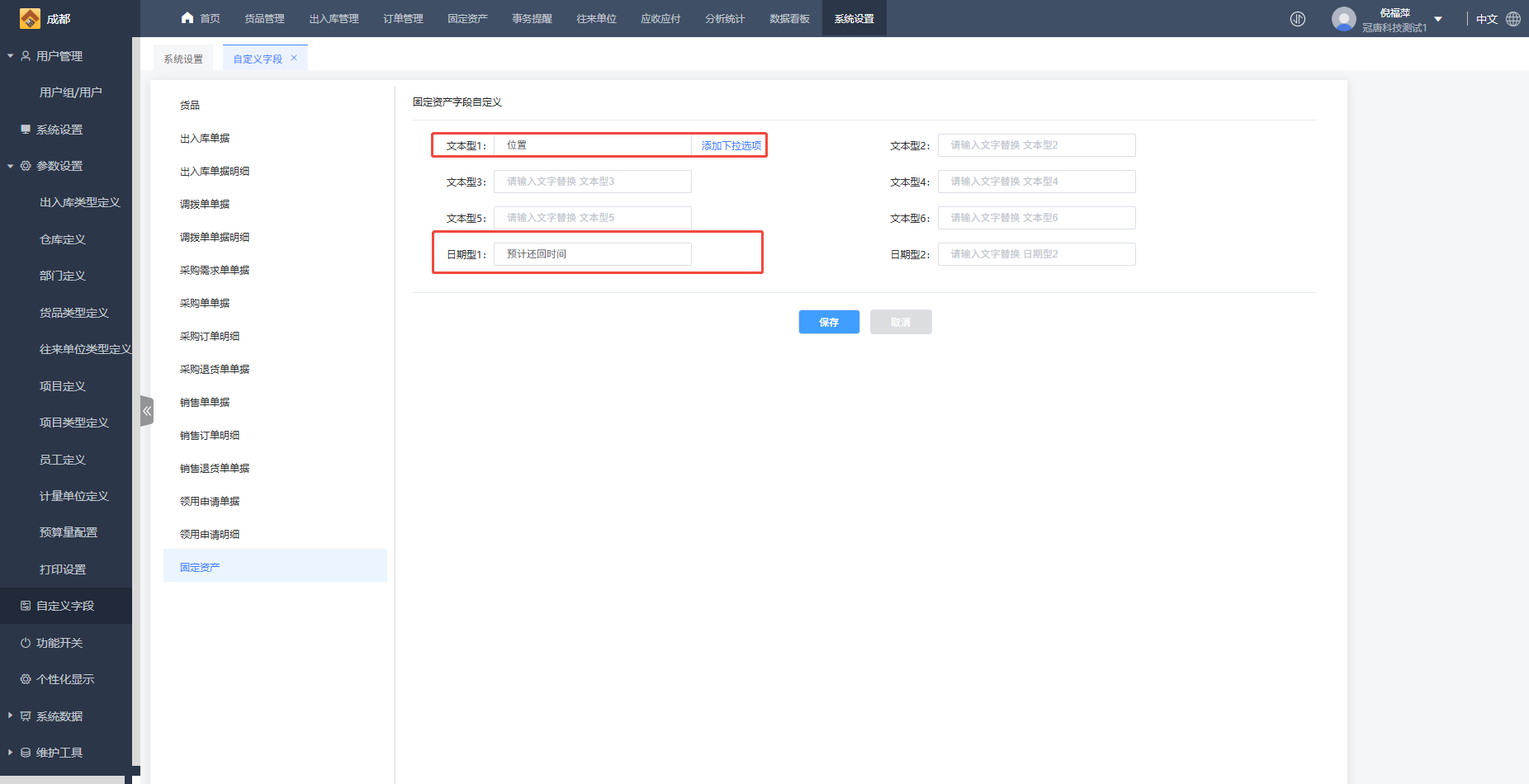1529x784 pixels.
Task: Switch to the 系统设置 page tab
Action: point(183,59)
